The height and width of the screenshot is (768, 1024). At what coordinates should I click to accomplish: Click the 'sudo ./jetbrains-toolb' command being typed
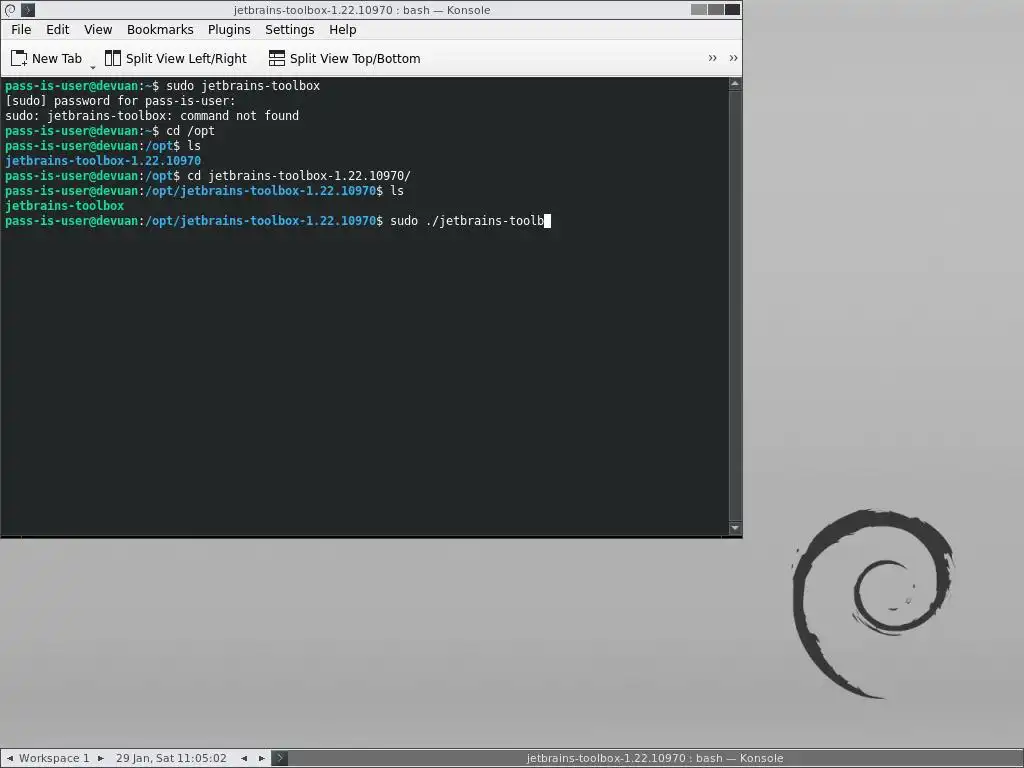[467, 221]
